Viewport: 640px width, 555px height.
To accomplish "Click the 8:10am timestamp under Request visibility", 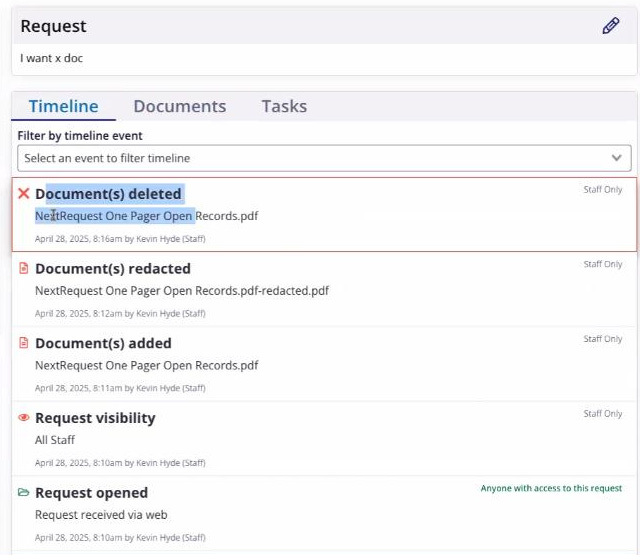I will coord(120,463).
